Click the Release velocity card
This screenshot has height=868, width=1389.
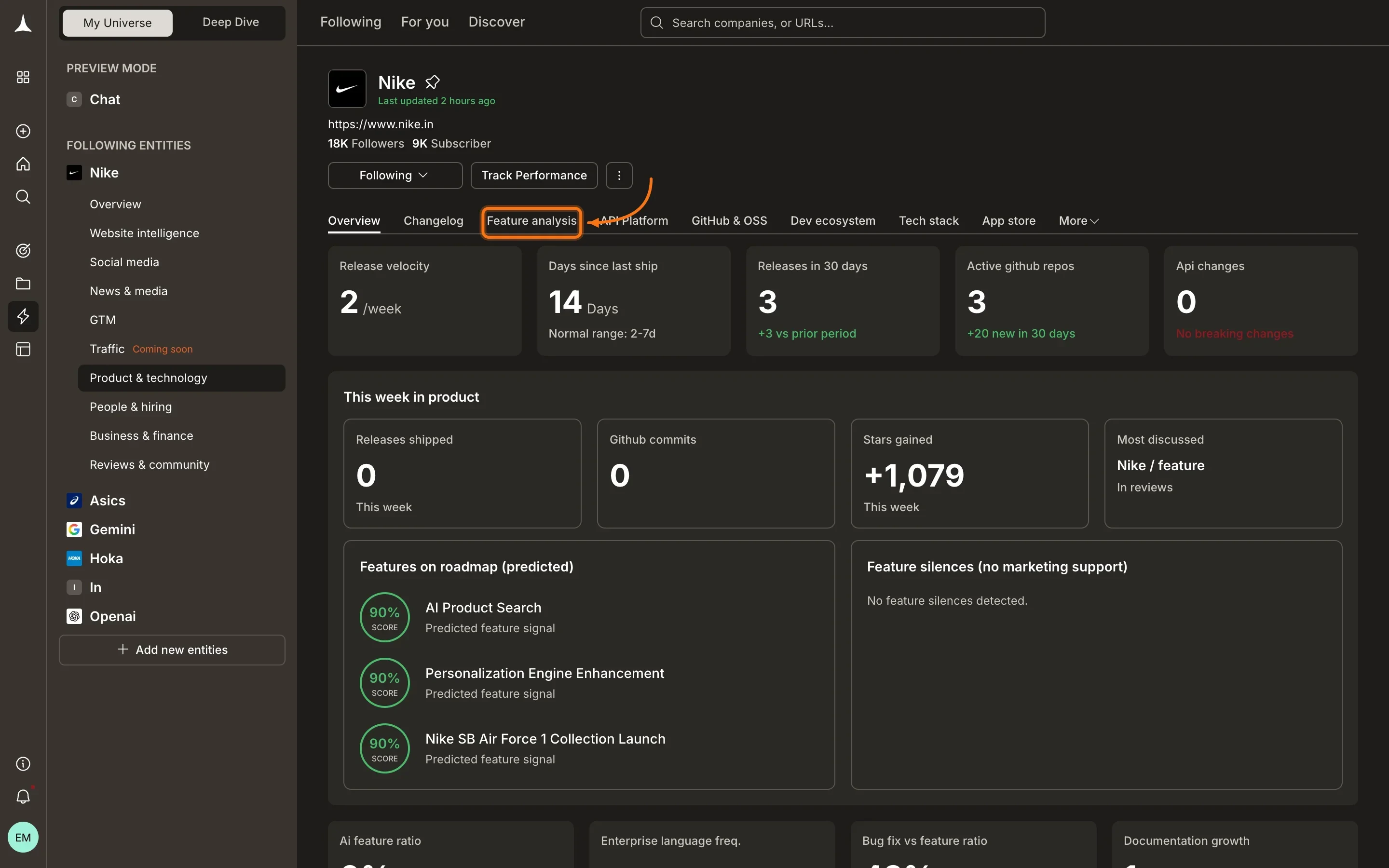click(x=425, y=301)
